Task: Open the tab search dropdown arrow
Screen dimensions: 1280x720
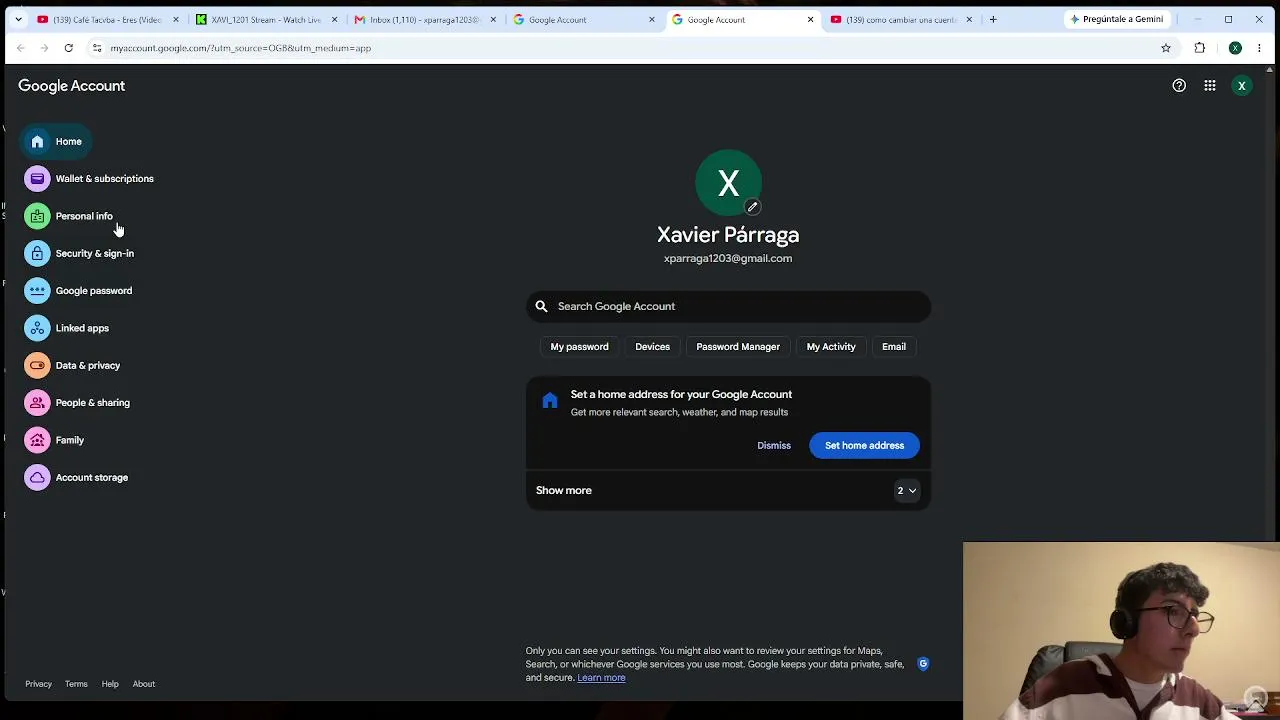Action: tap(18, 19)
